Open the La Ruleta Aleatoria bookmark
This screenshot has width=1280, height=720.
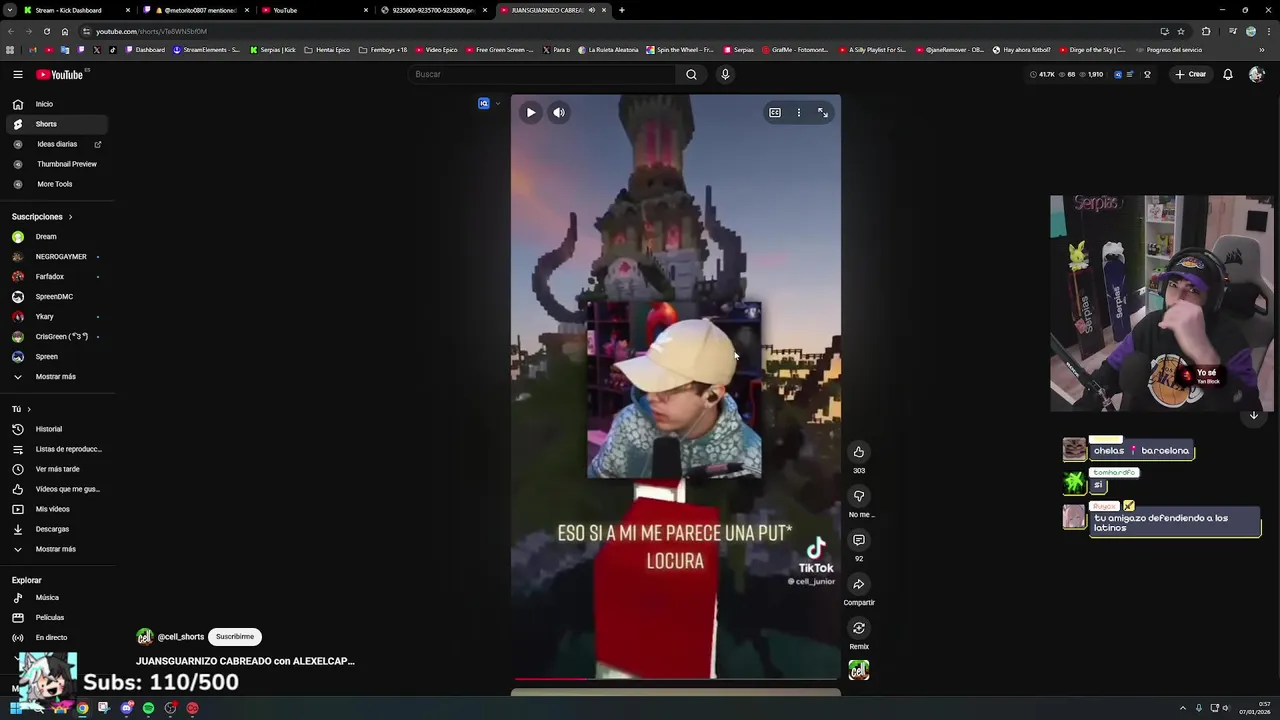click(608, 50)
